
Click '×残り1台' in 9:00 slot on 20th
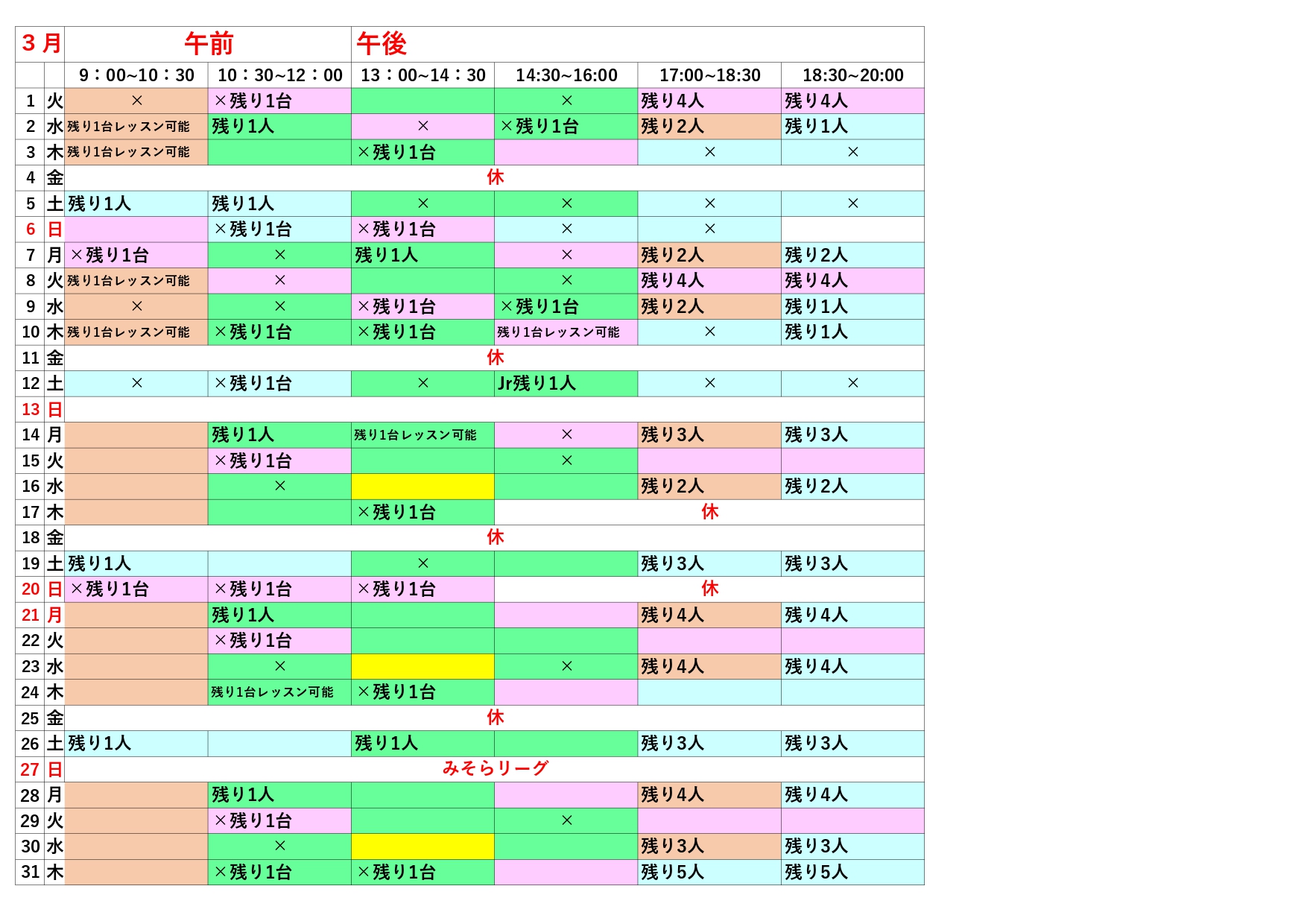click(x=110, y=589)
